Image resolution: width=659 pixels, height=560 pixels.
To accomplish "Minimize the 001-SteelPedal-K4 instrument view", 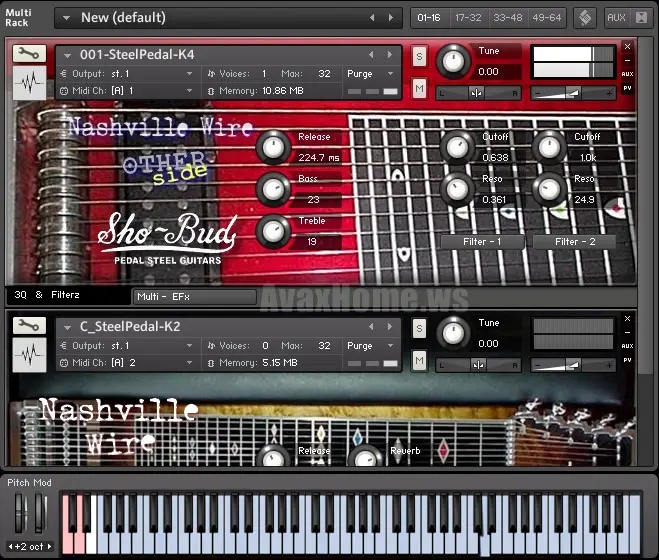I will [x=627, y=61].
